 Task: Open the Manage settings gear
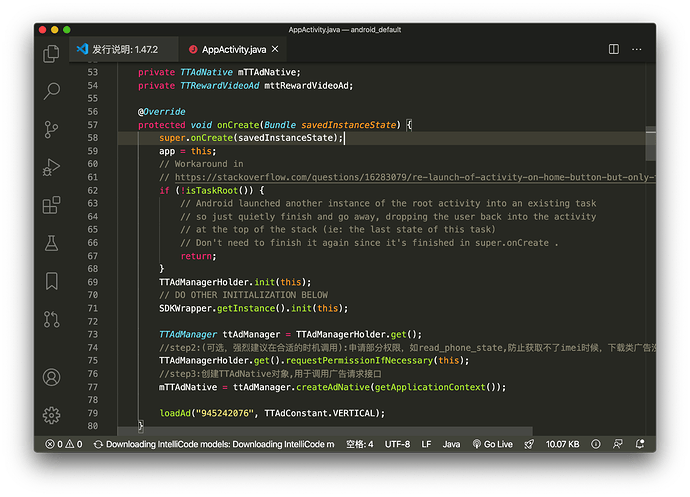[51, 415]
